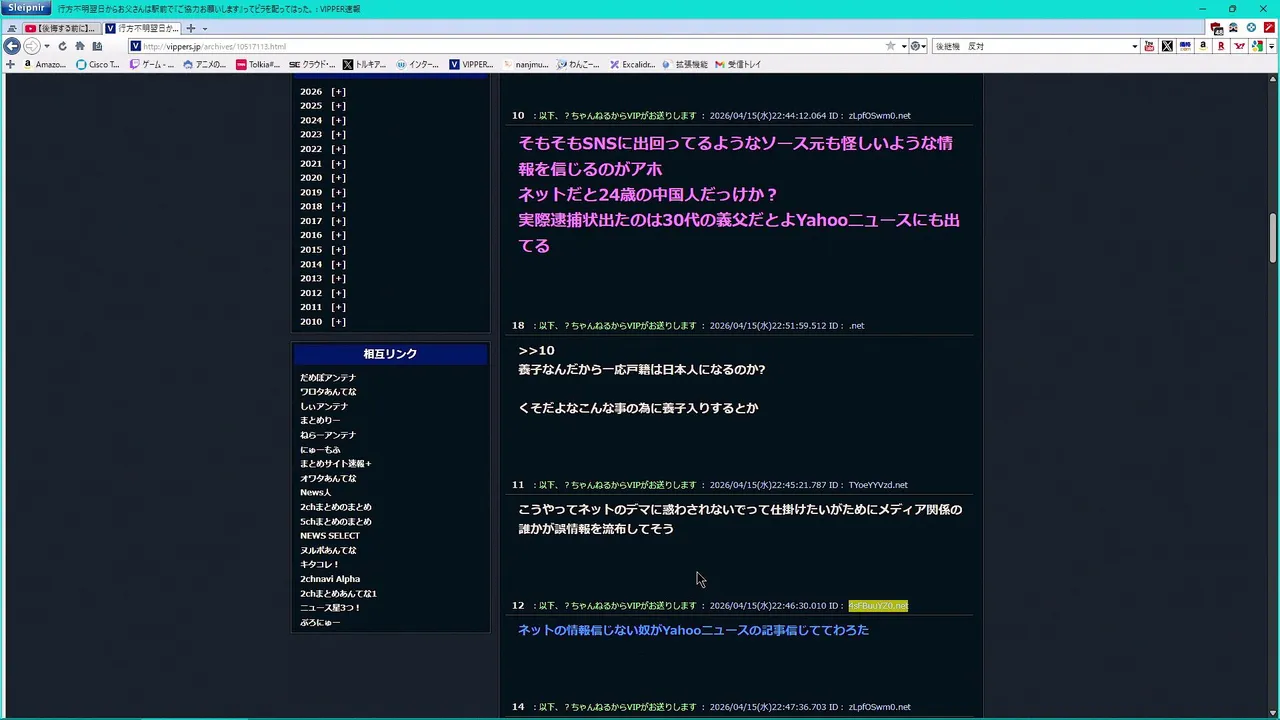Select the active vippers 行方不明翌日 tab
Image resolution: width=1280 pixels, height=720 pixels.
(142, 28)
